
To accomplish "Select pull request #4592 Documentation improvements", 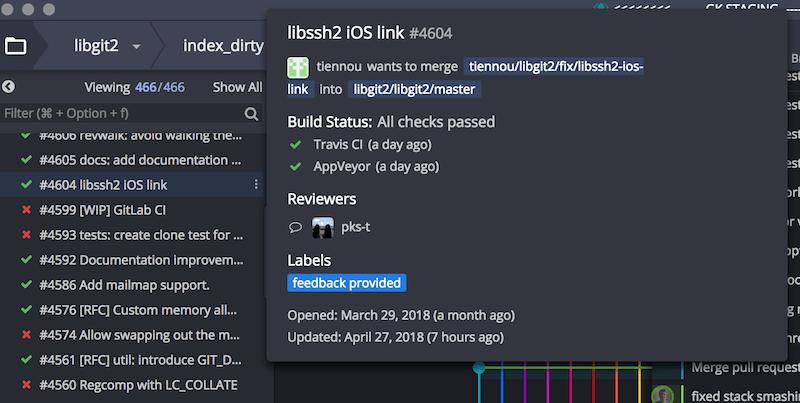I will (132, 260).
